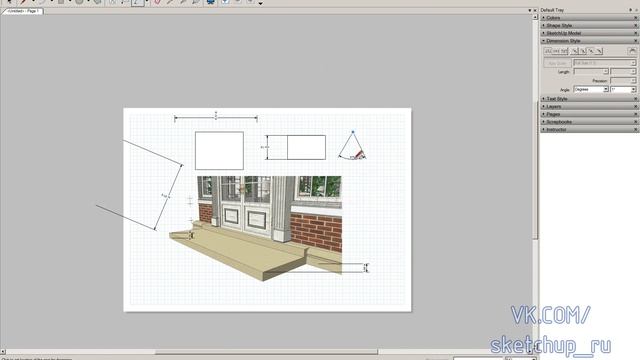Choose the fourth dimension text alignment icon

coord(599,51)
